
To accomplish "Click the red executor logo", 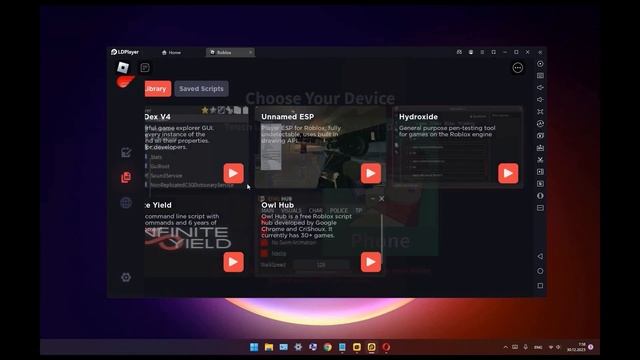I will click(125, 82).
